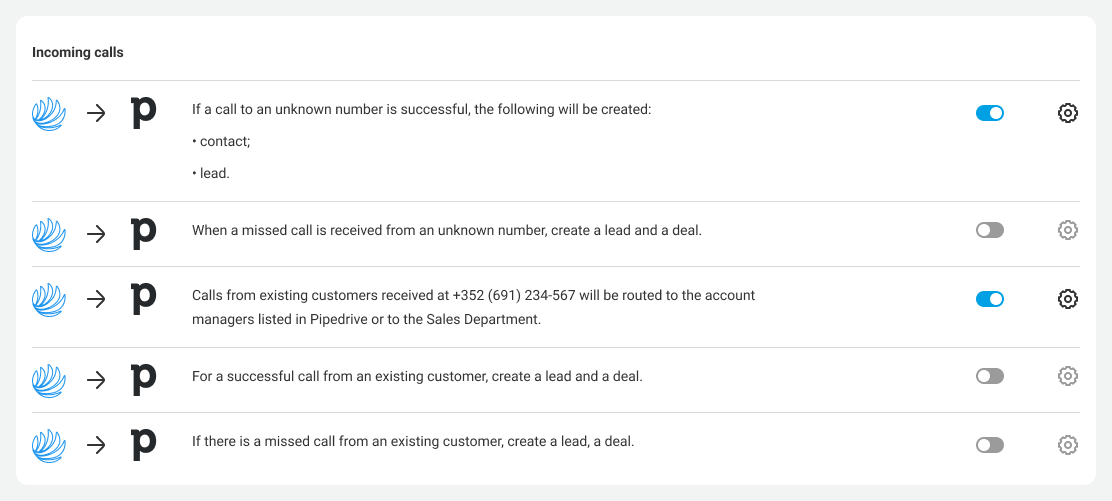Open gear for successful existing customer call rule
Viewport: 1112px width, 501px height.
[x=1067, y=376]
